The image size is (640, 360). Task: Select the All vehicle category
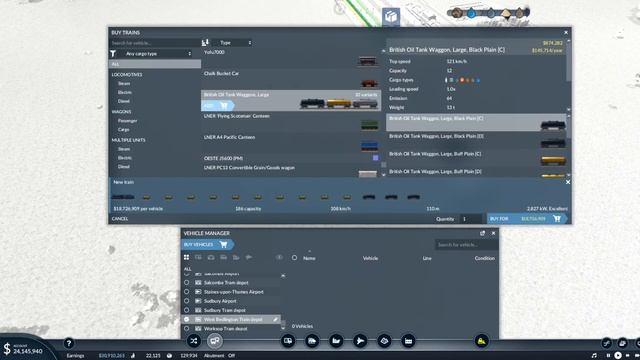point(155,64)
